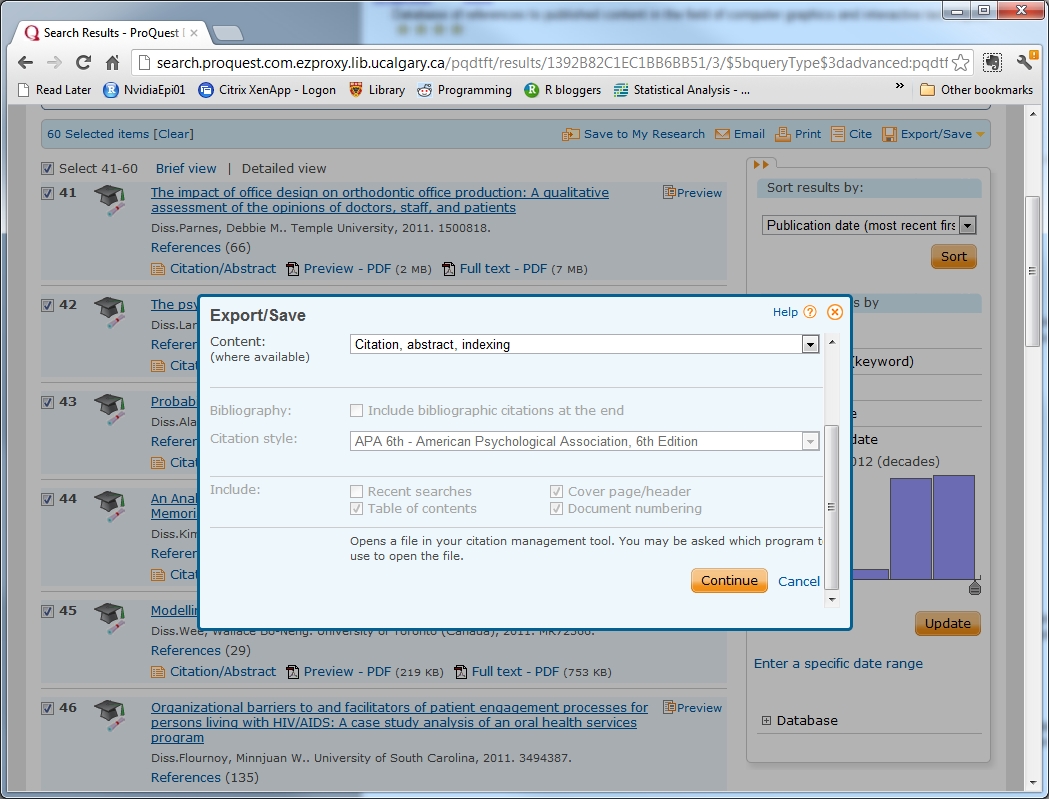
Task: Uncheck the checkbox for result 41
Action: [48, 193]
